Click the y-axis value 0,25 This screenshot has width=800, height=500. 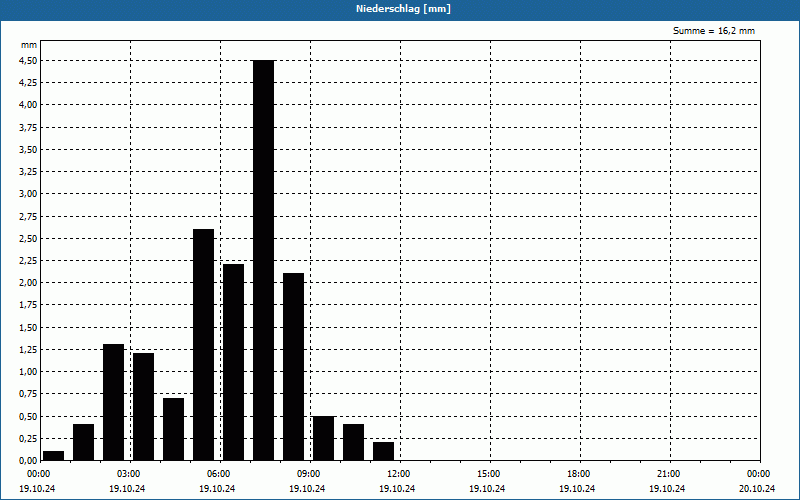point(28,439)
